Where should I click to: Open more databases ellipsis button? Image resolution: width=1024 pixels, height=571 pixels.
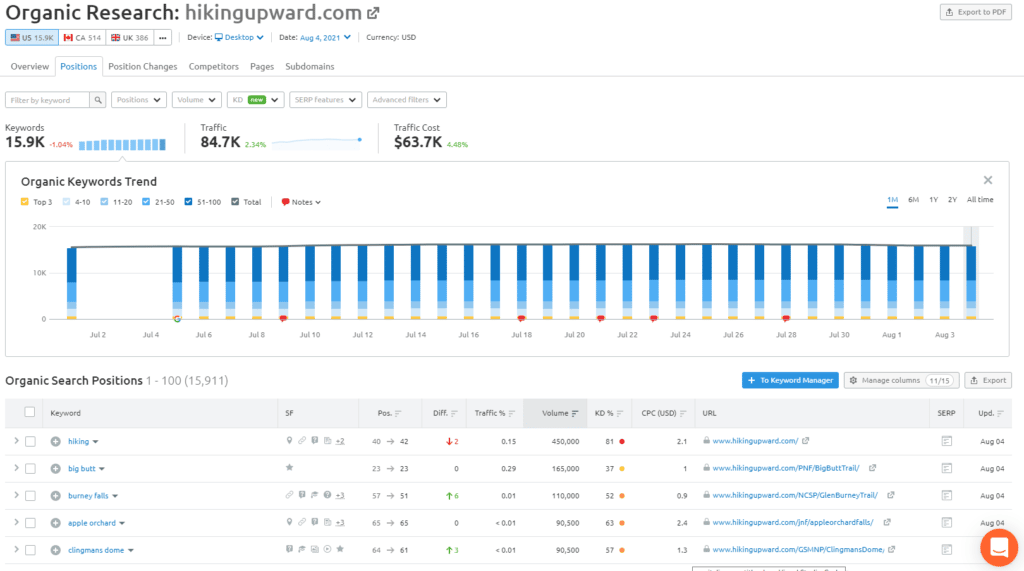point(163,38)
